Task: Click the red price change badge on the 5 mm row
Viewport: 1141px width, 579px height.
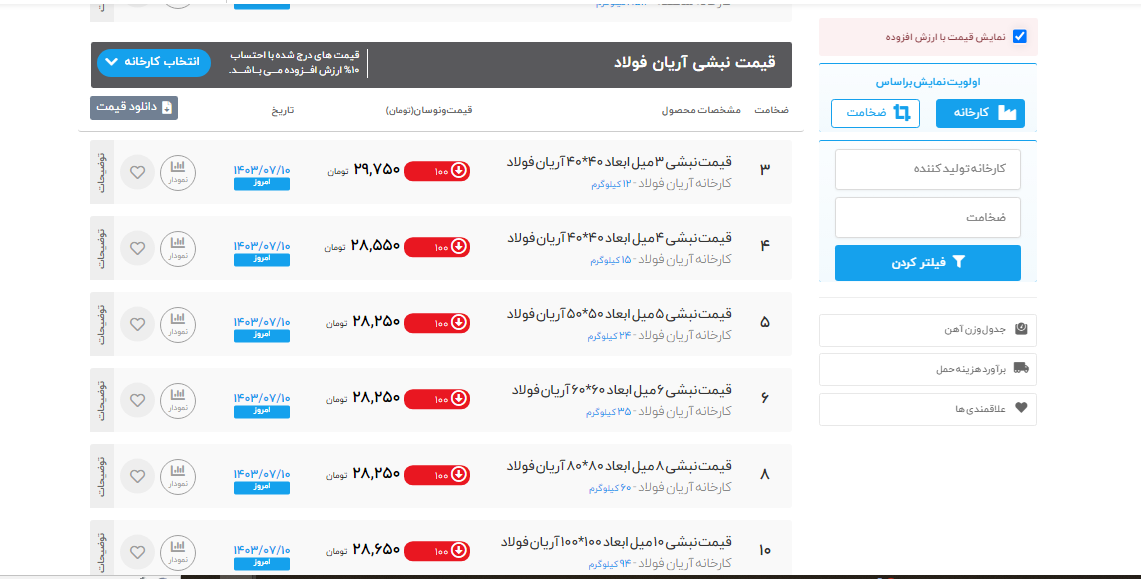Action: (437, 322)
